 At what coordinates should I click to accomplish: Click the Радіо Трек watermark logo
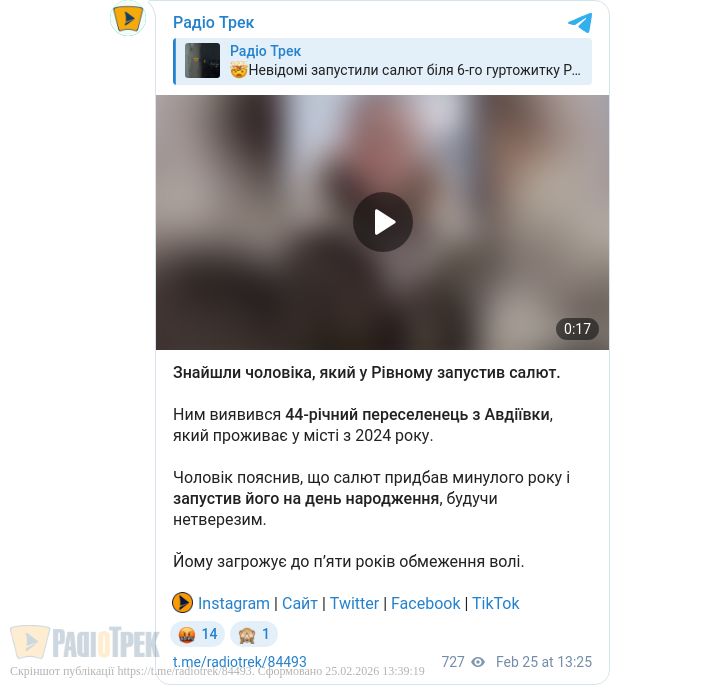tap(85, 642)
